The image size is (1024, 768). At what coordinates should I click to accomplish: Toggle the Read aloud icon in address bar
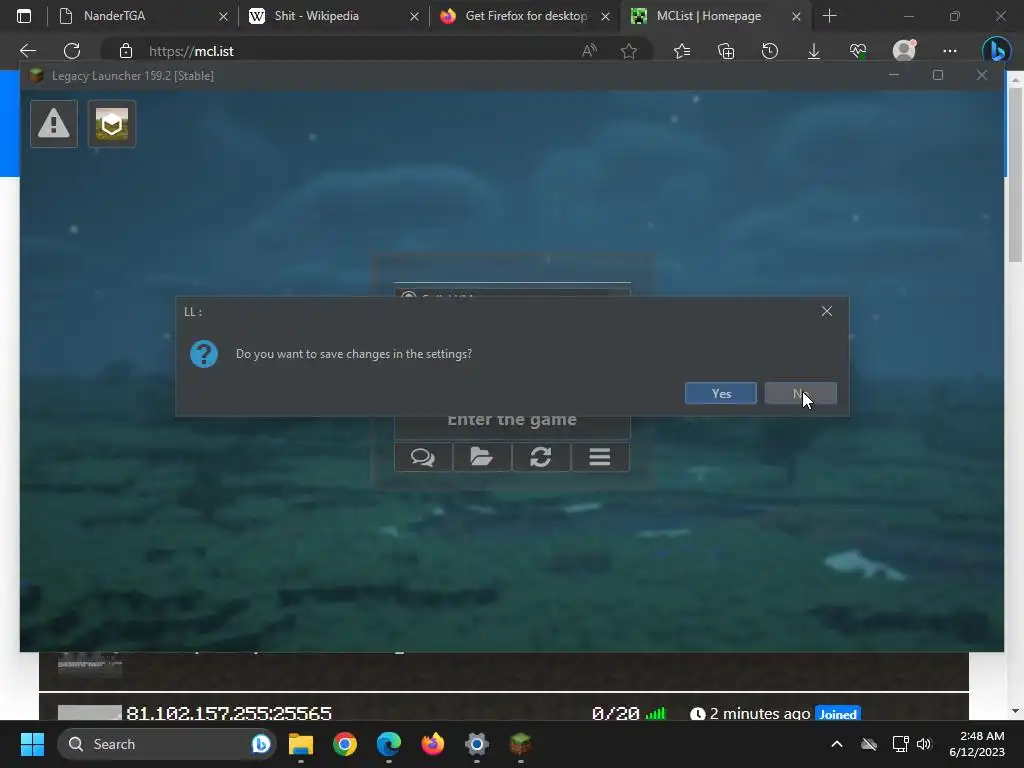click(x=589, y=51)
